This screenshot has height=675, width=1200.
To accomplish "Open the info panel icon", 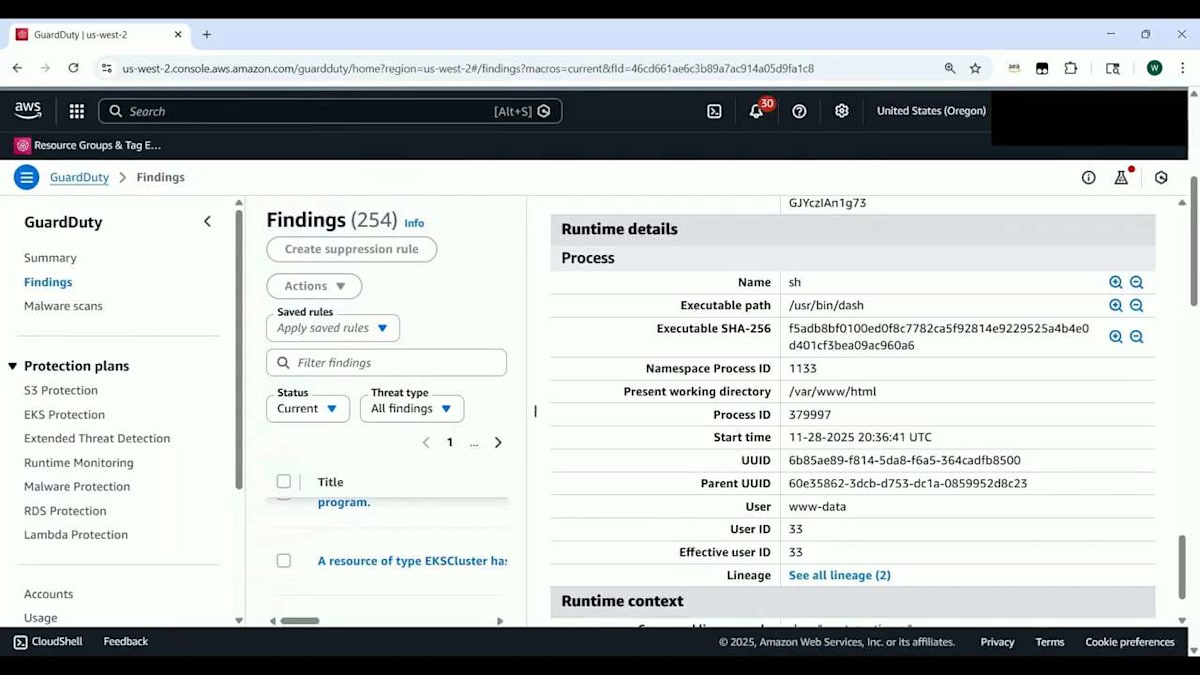I will pyautogui.click(x=1089, y=177).
